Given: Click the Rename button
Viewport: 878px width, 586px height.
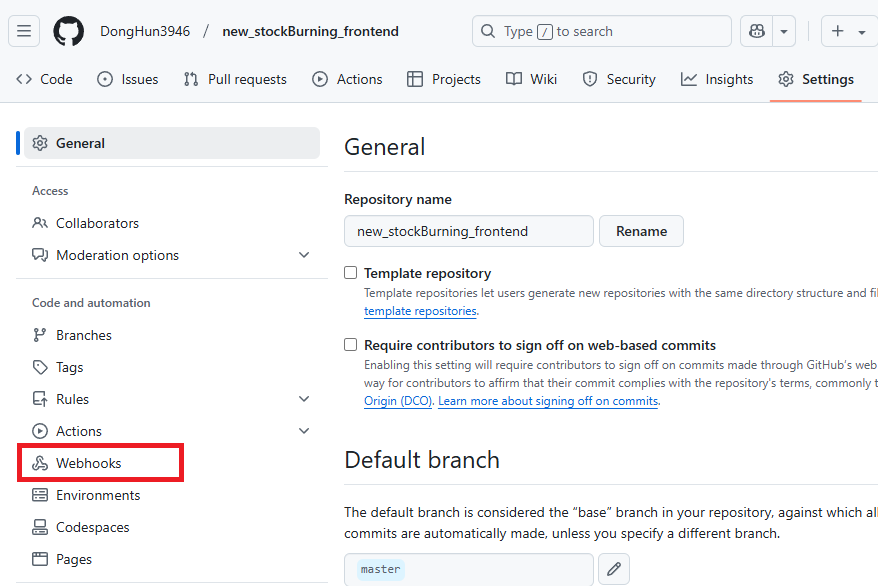Looking at the screenshot, I should pyautogui.click(x=641, y=231).
